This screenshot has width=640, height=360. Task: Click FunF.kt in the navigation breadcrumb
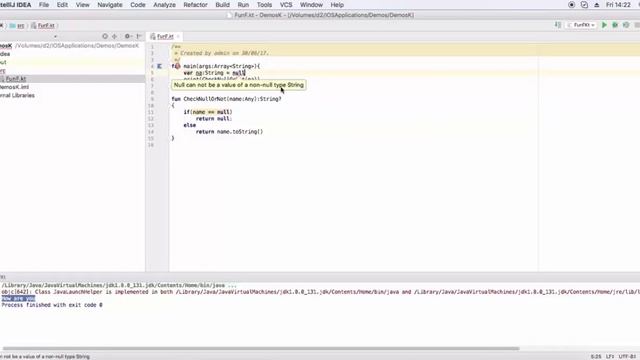(x=43, y=25)
